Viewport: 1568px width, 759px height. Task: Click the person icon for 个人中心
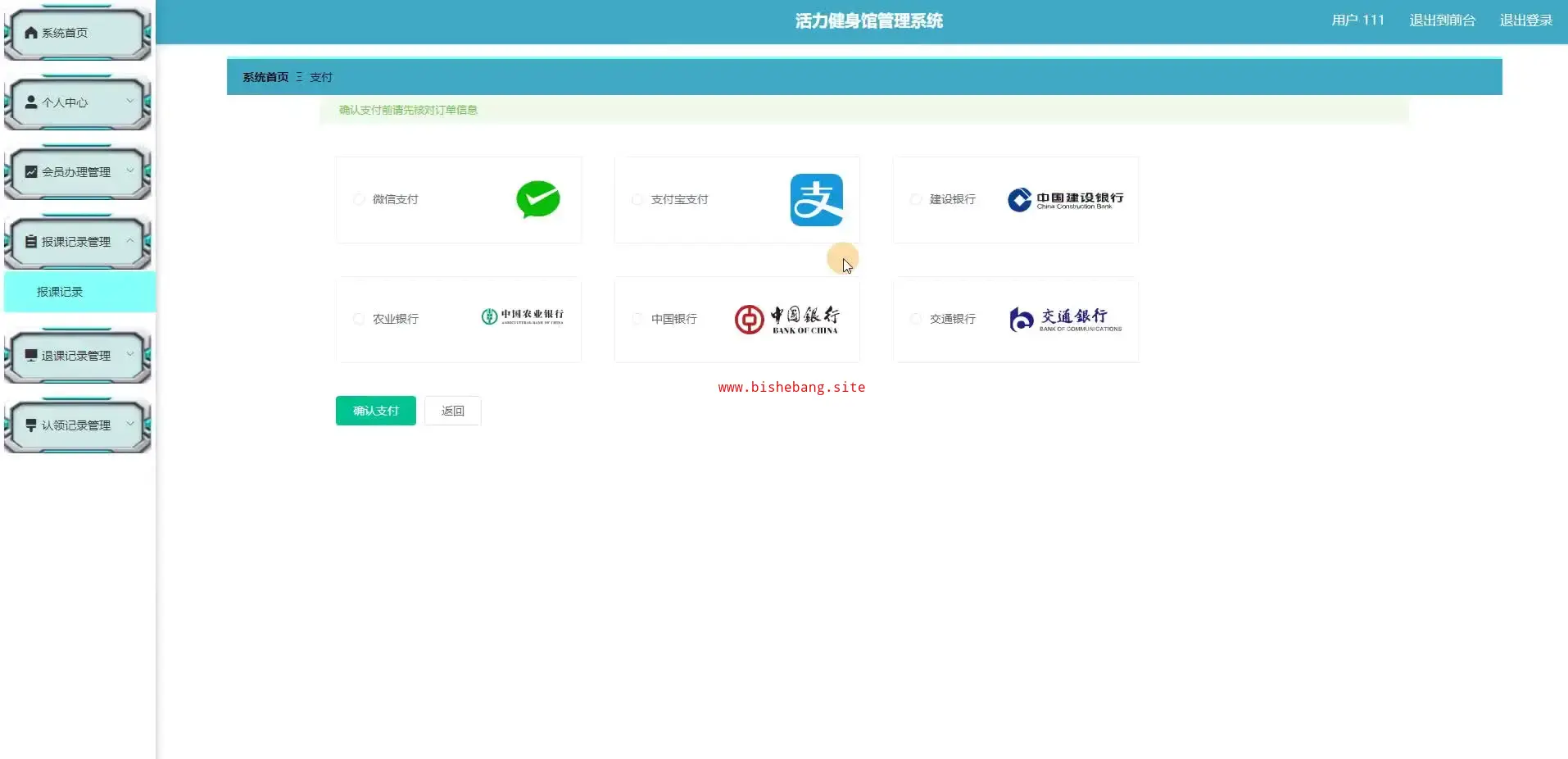(31, 102)
